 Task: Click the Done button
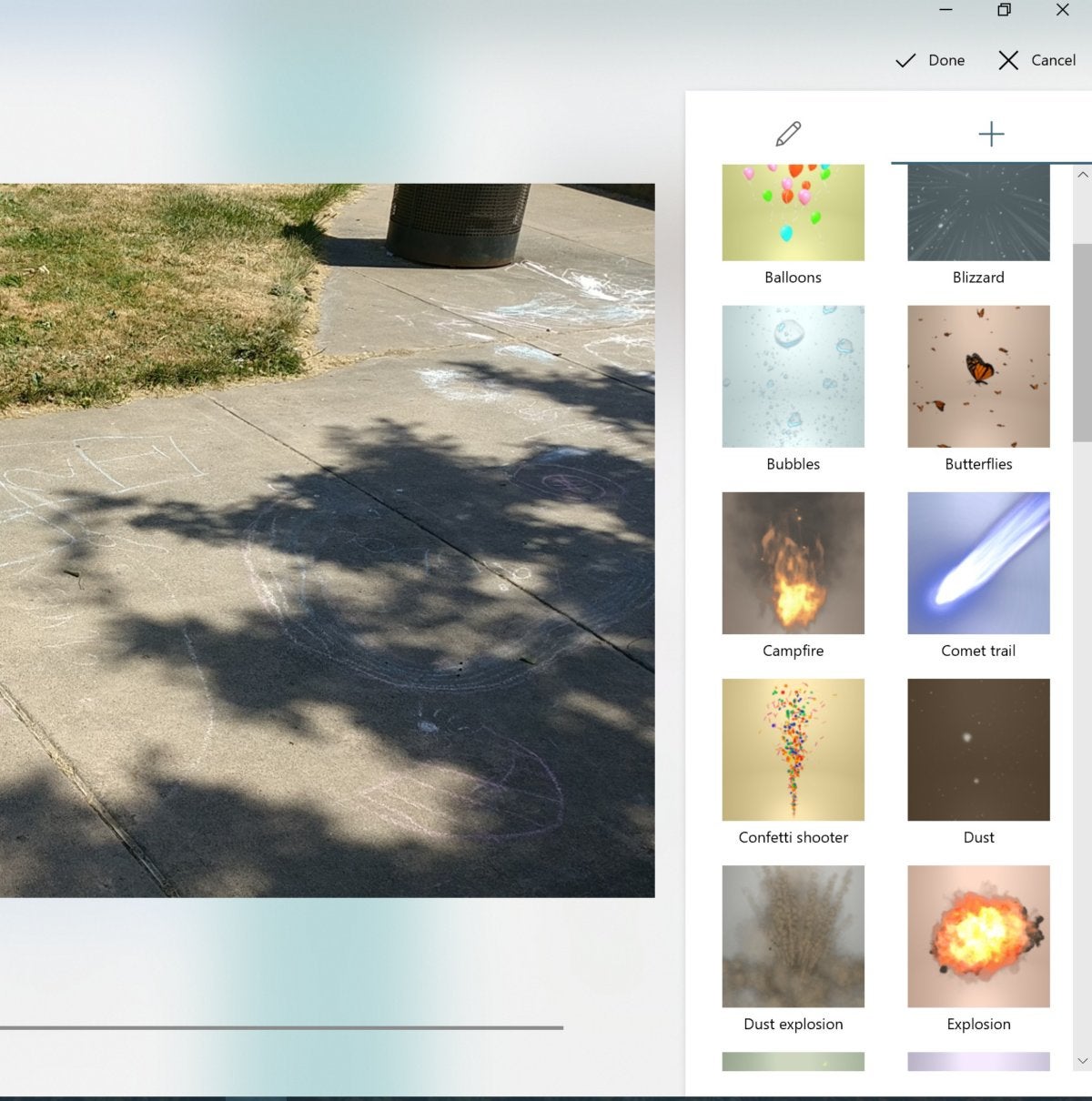click(x=930, y=60)
